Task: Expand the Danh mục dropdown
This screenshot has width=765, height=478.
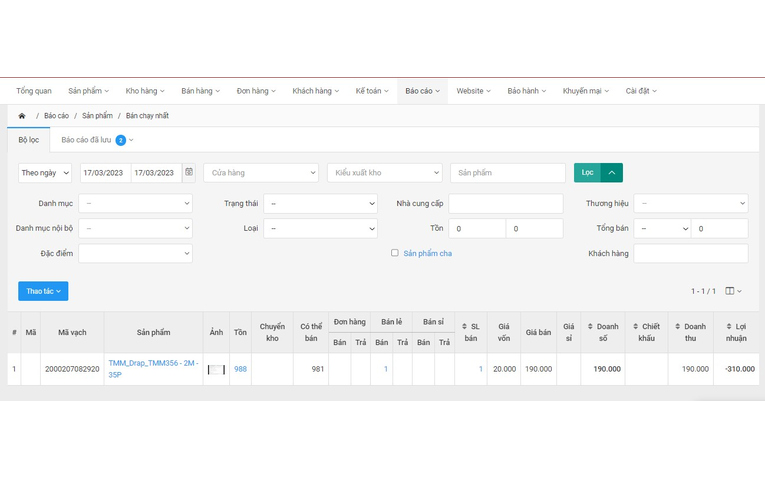Action: coord(136,203)
